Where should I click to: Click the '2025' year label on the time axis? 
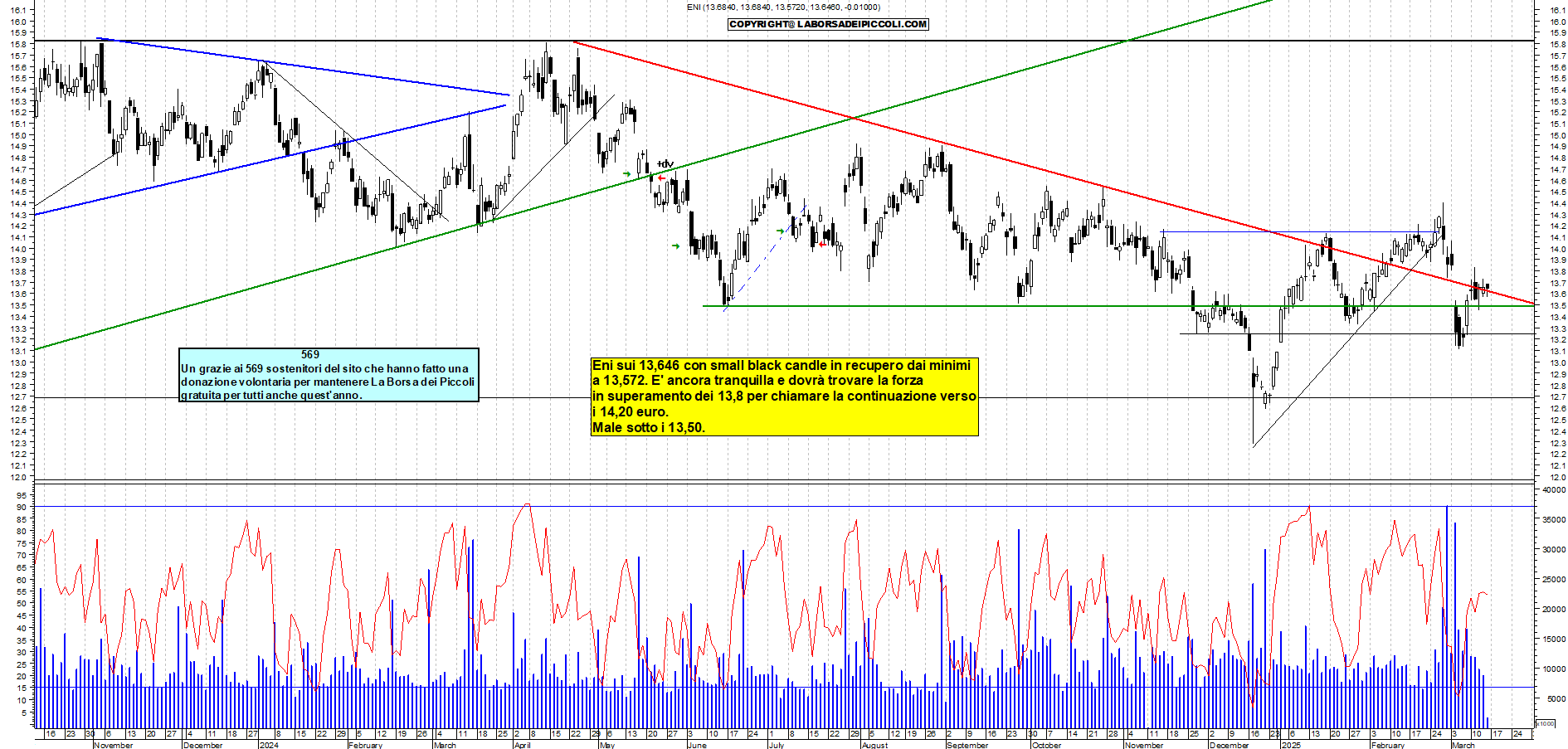click(1291, 745)
